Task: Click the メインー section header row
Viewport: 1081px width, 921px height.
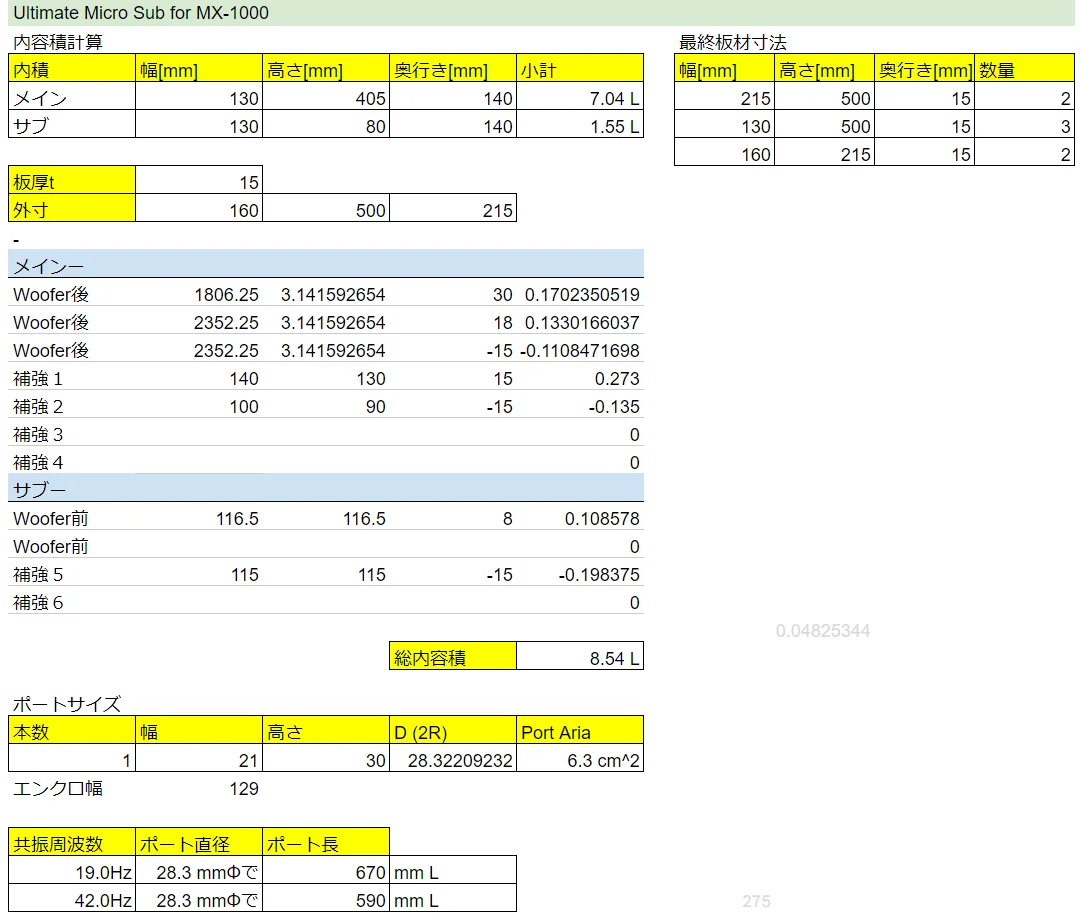Action: (x=325, y=265)
